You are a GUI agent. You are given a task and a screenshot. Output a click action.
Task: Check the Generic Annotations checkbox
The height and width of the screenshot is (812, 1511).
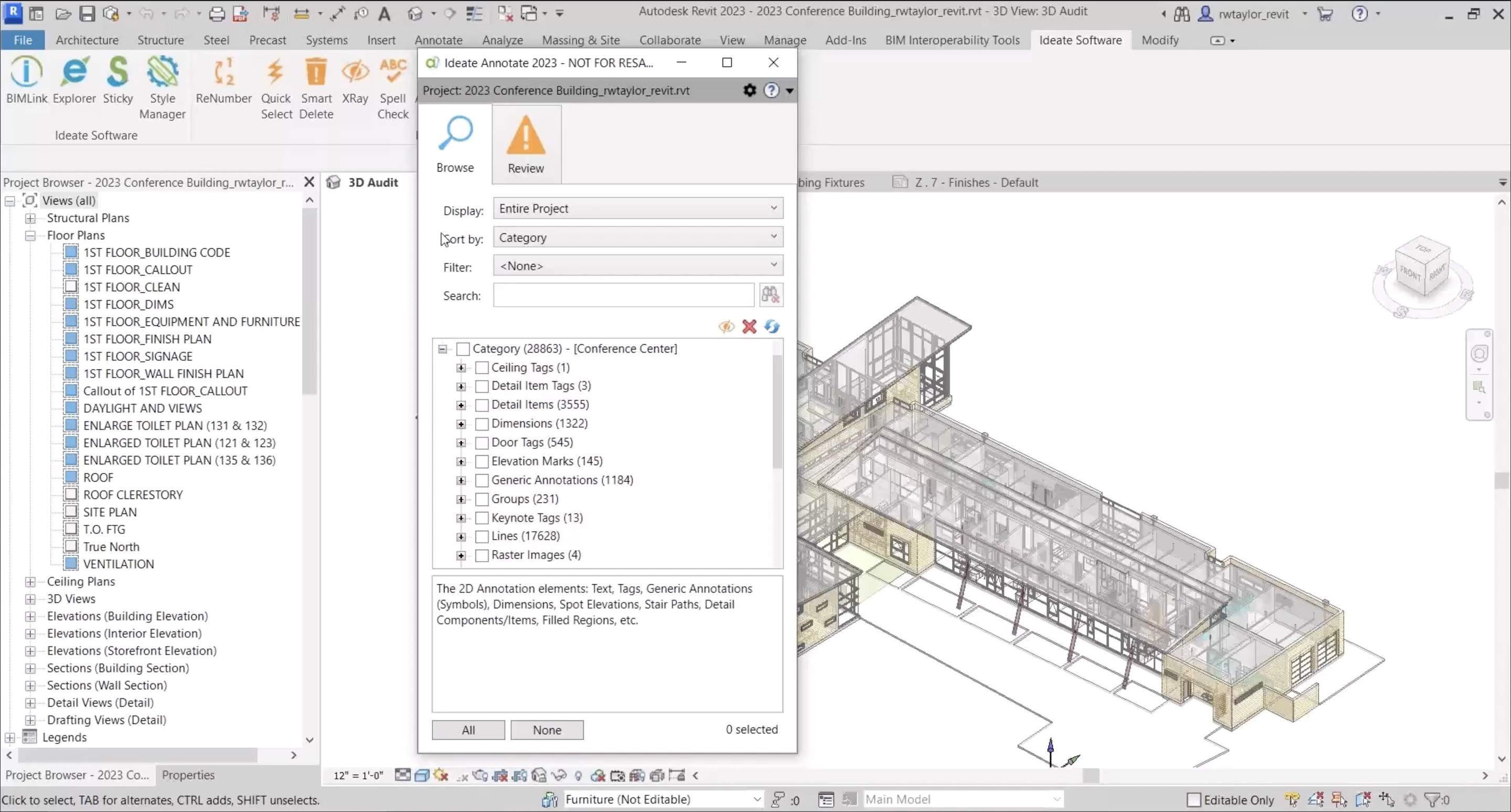tap(482, 480)
